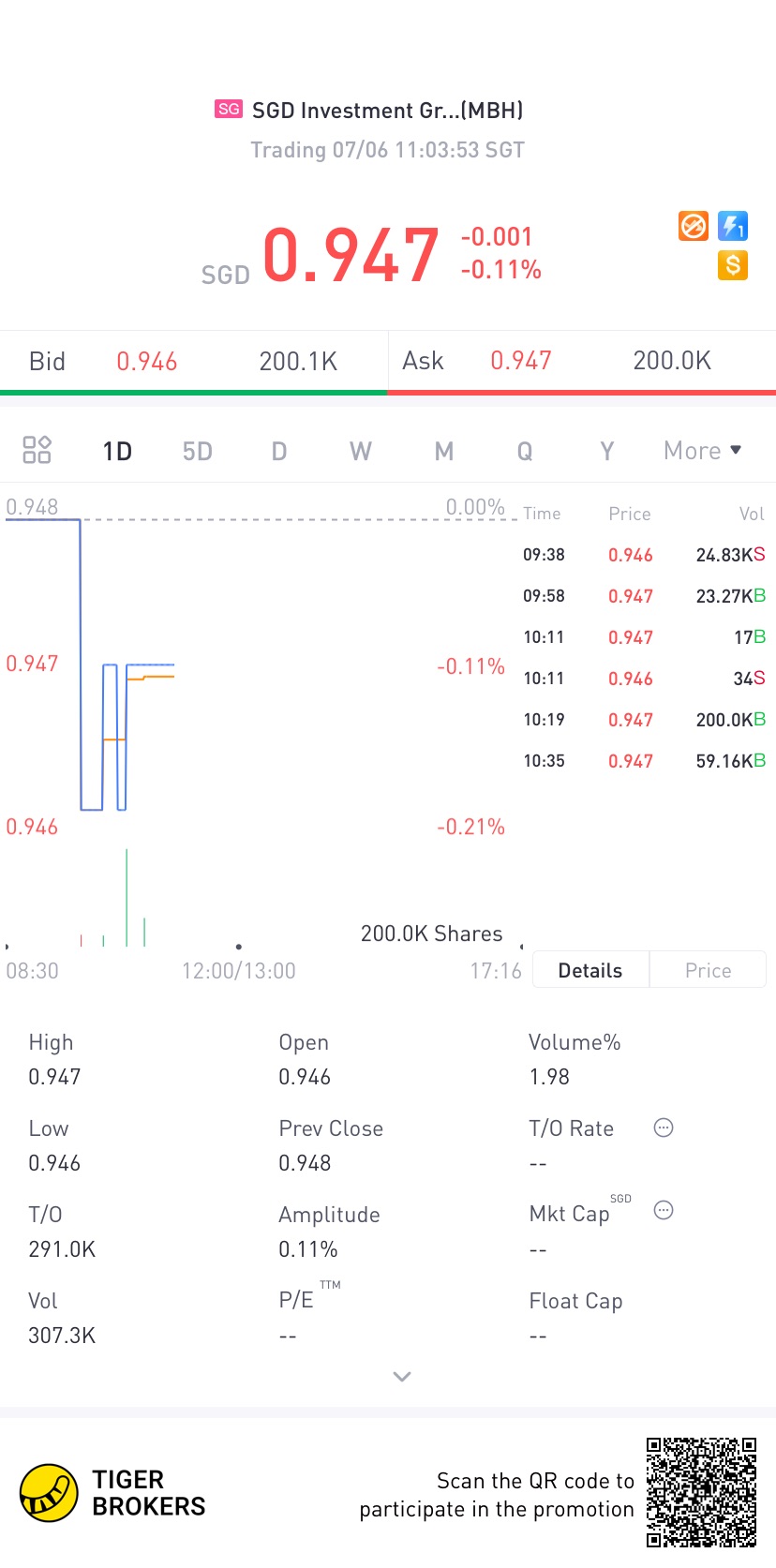This screenshot has height=1568, width=776.
Task: Tap the Bid price 0.946
Action: 147,362
